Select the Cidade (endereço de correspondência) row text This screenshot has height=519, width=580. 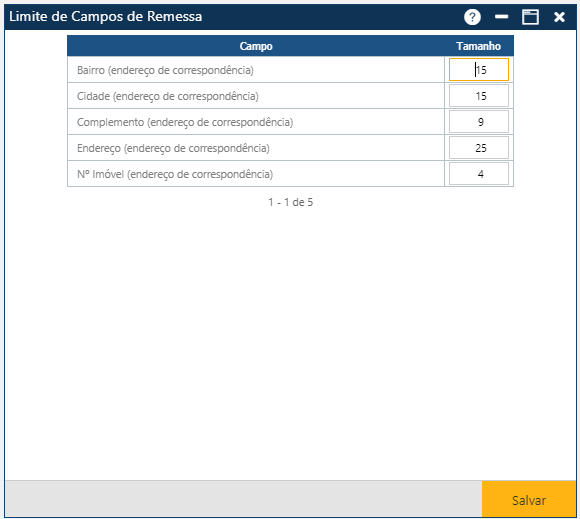pyautogui.click(x=168, y=96)
